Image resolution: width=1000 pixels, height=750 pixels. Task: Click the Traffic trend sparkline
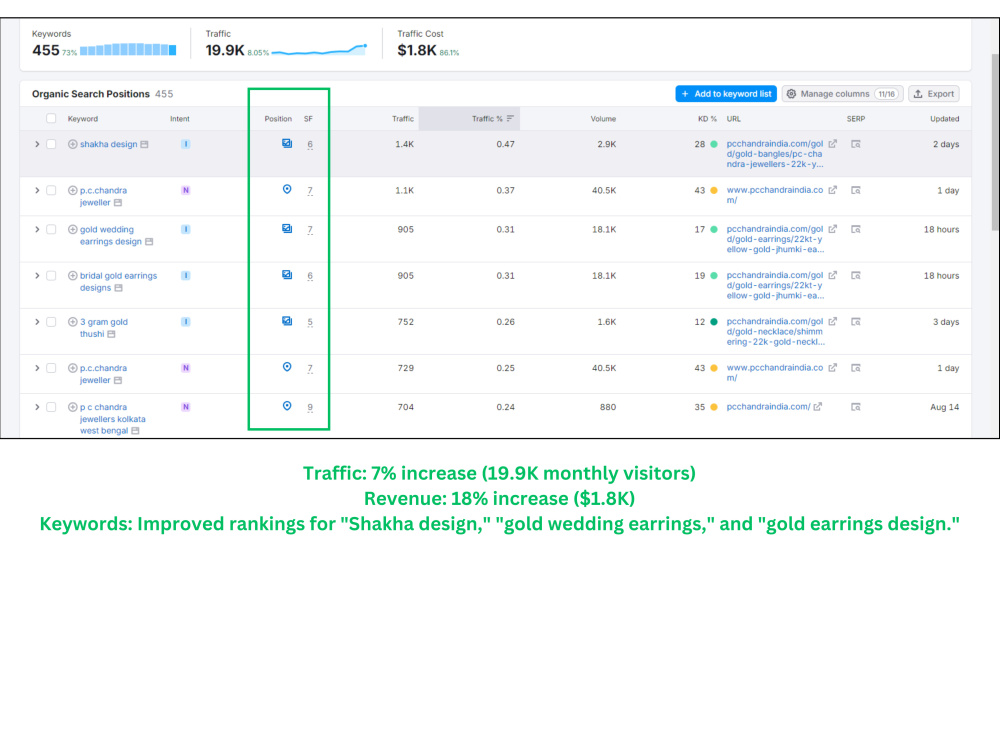320,50
